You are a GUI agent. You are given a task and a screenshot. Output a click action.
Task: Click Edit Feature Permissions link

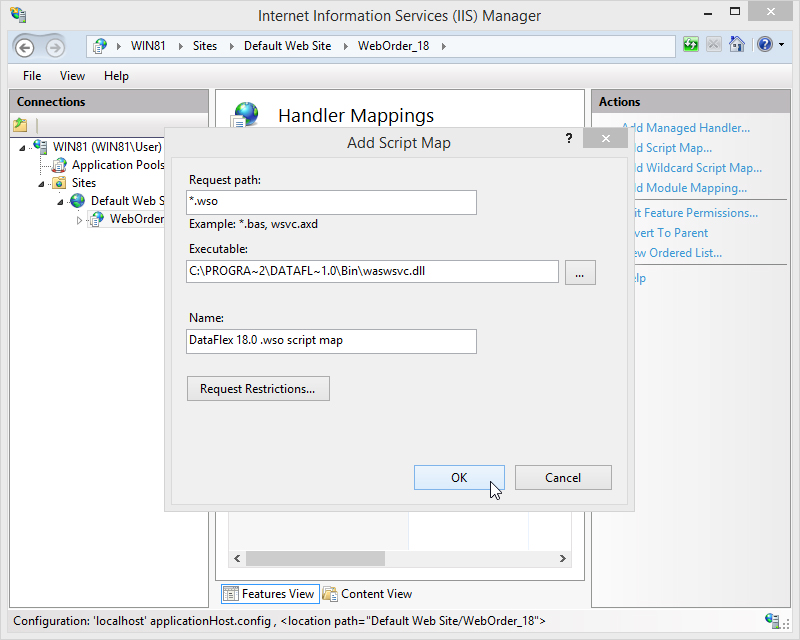click(695, 213)
